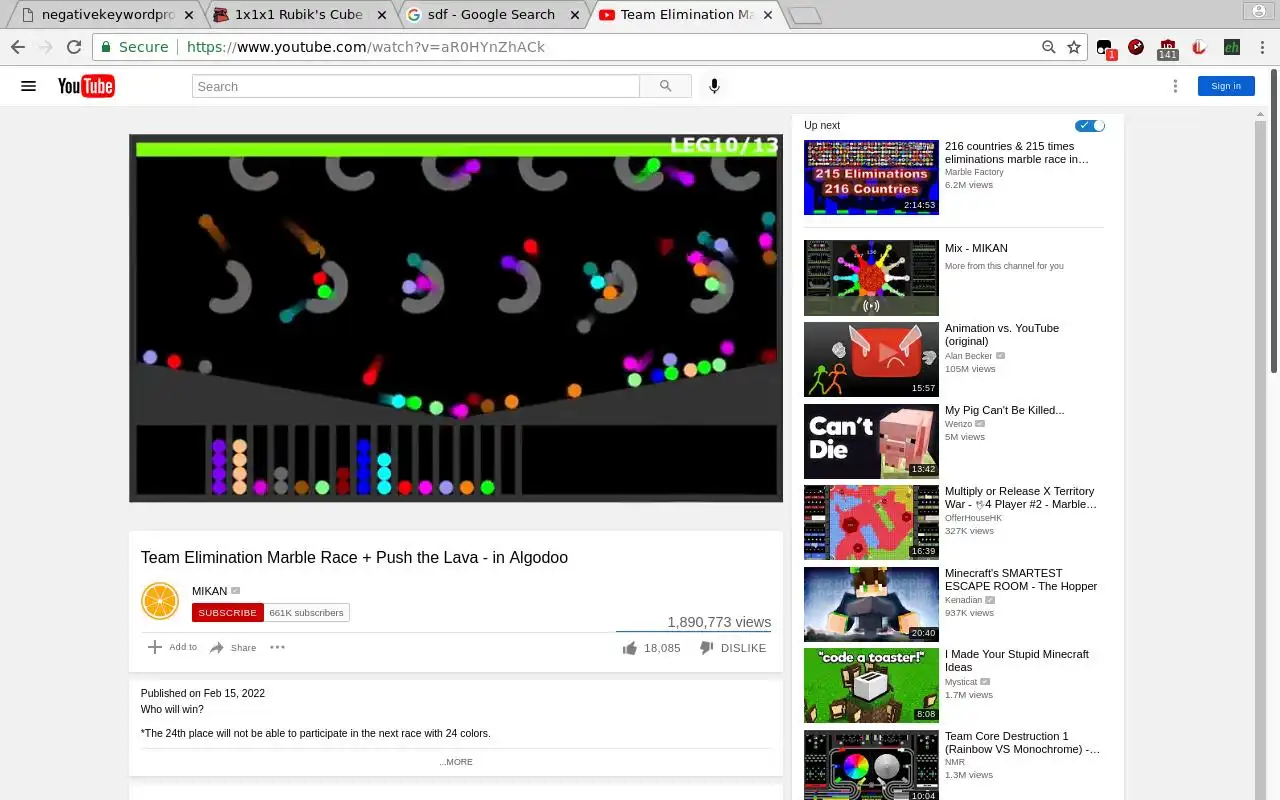Go back with browser back arrow
The width and height of the screenshot is (1280, 800).
[x=18, y=47]
